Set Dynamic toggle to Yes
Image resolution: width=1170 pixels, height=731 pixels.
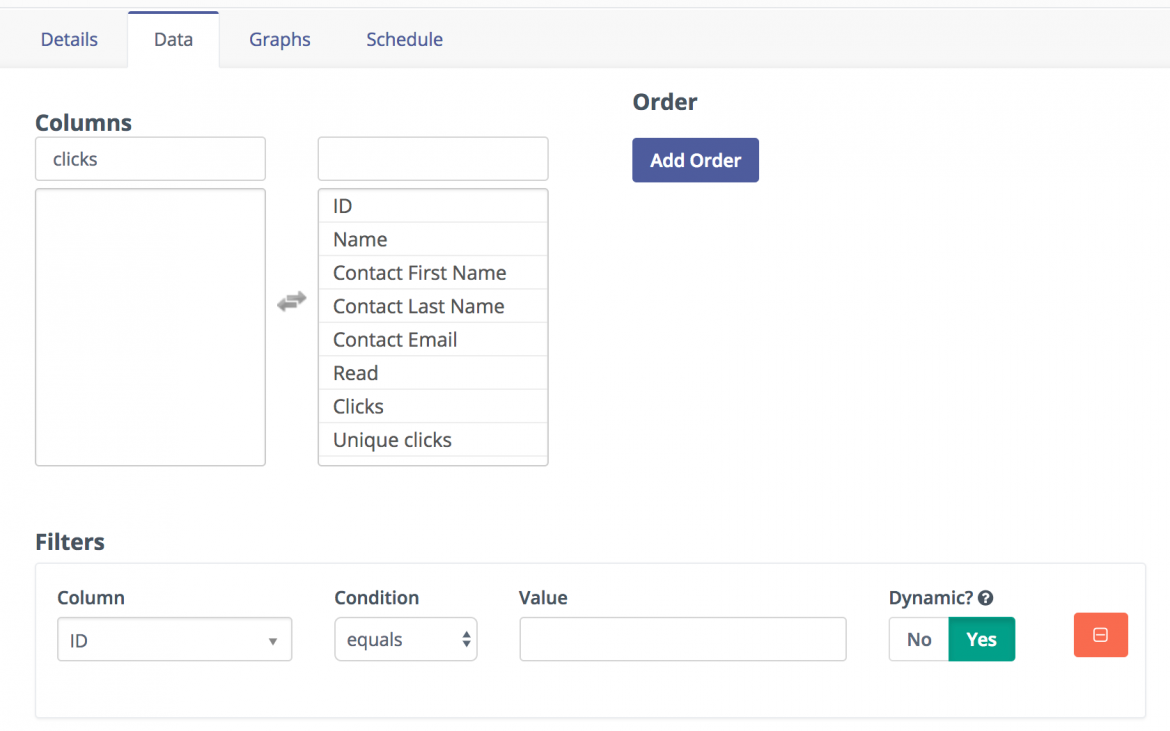981,640
